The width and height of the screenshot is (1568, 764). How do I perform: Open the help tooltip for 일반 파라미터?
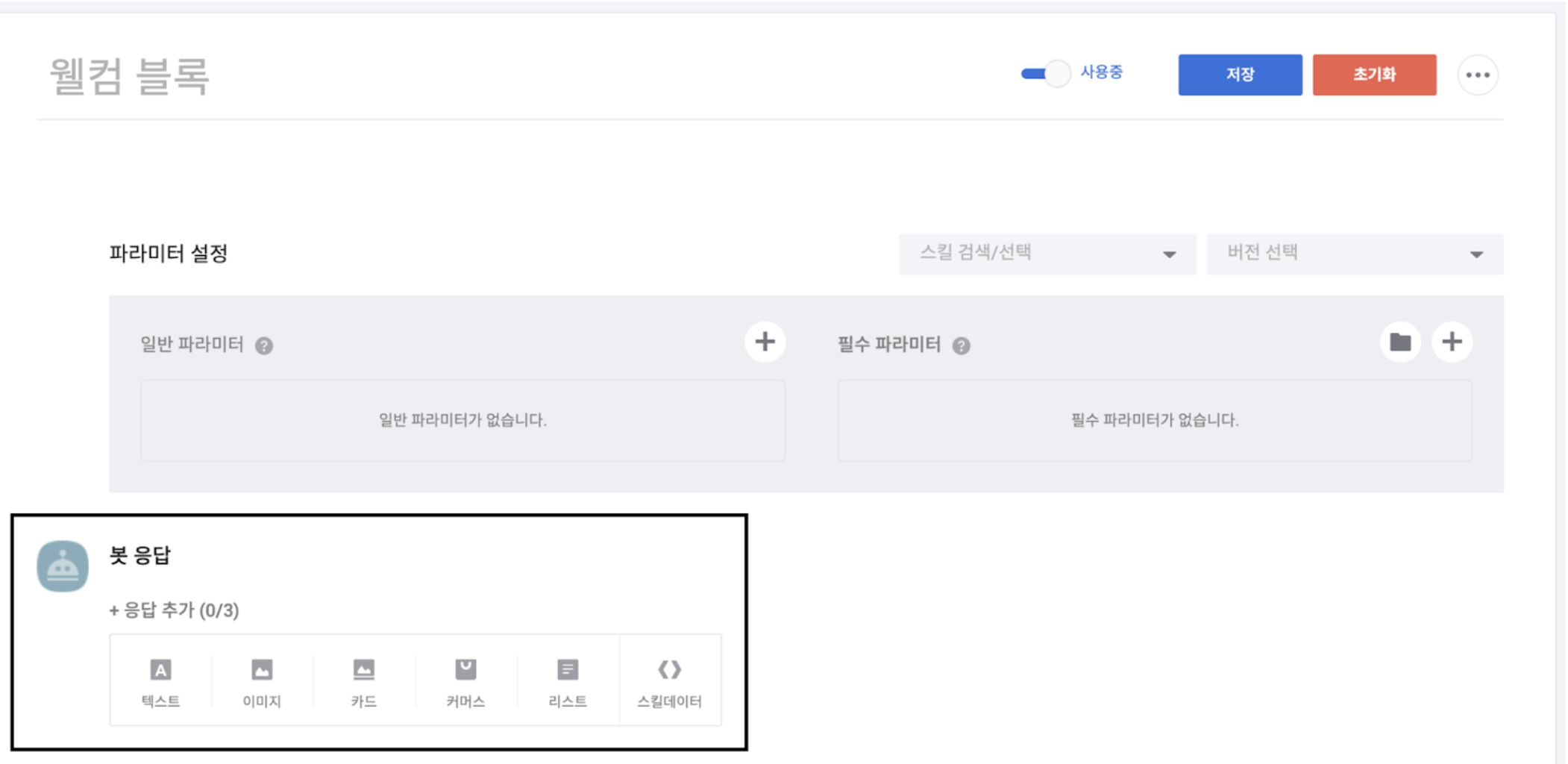point(264,345)
